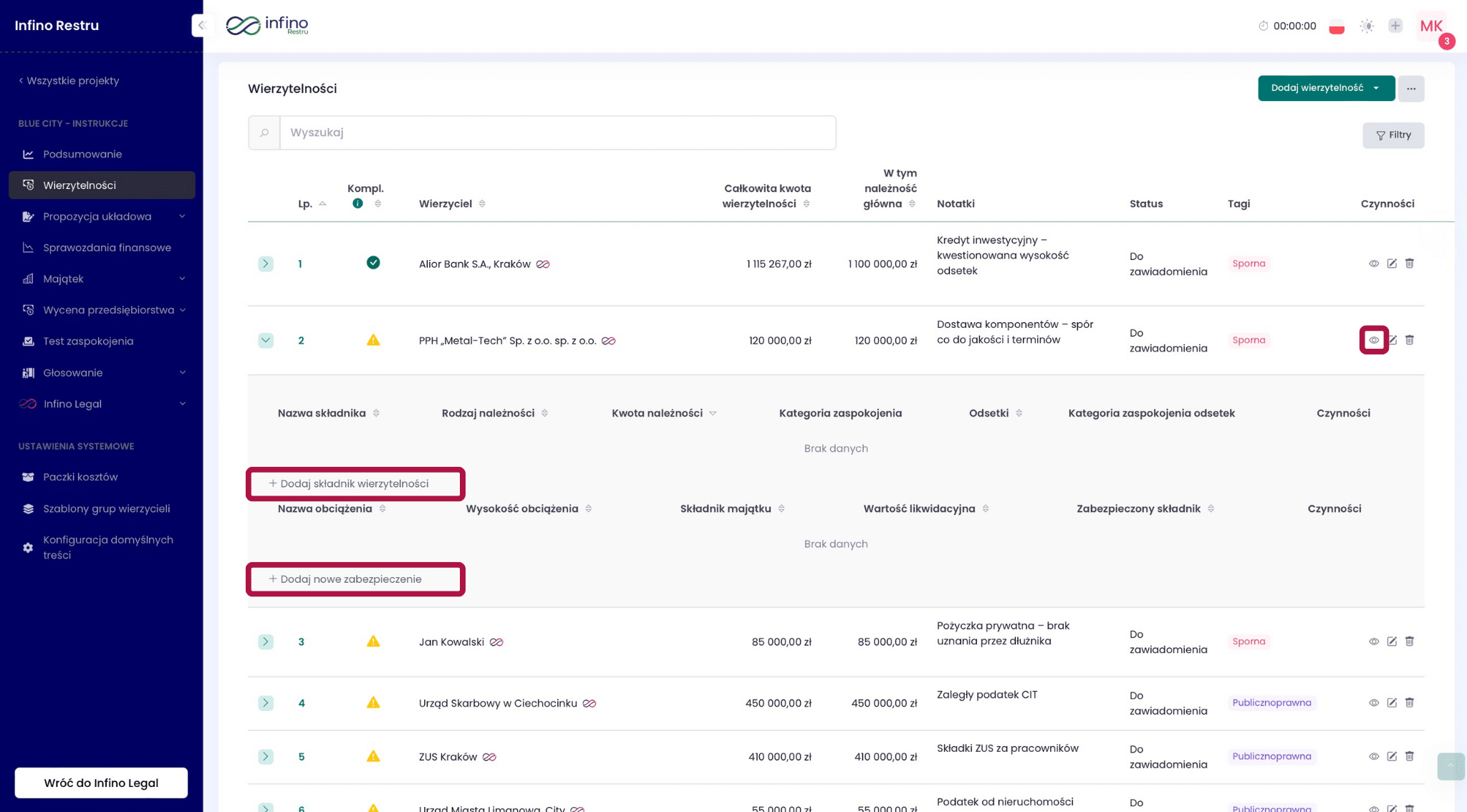Viewport: 1467px width, 812px height.
Task: Click the Polish flag language icon
Action: click(x=1336, y=27)
